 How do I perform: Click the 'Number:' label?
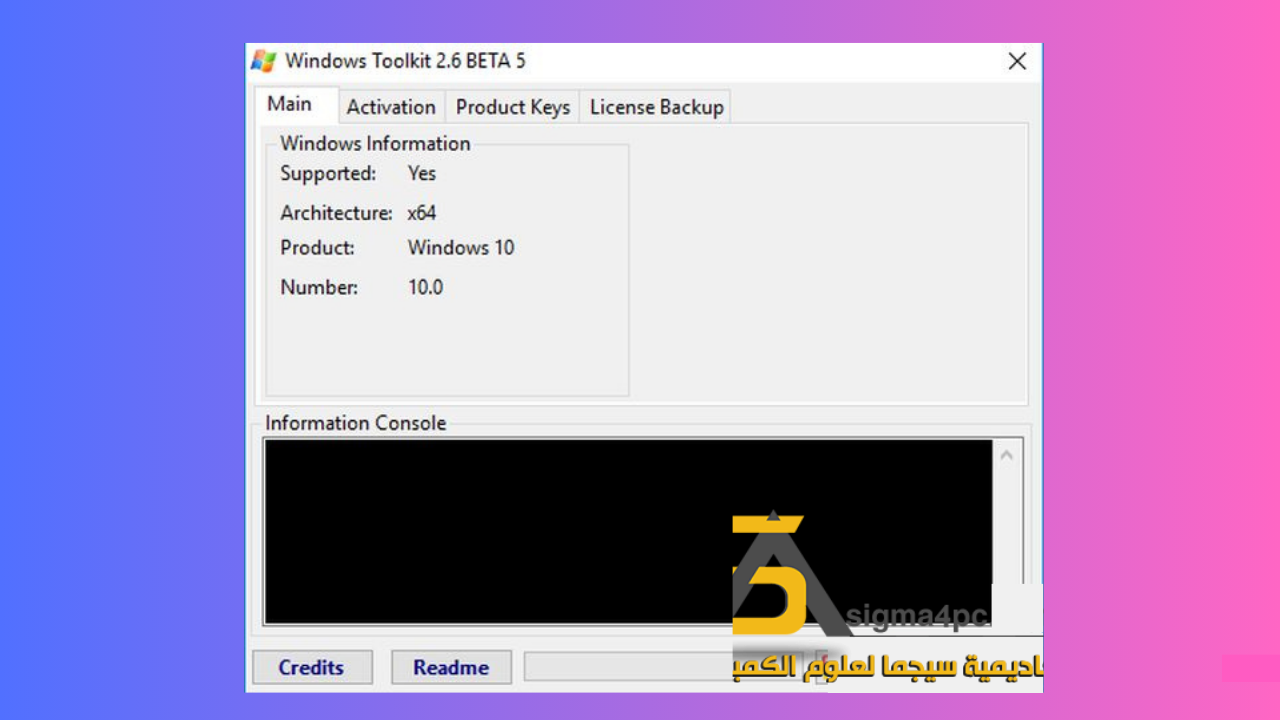point(319,288)
